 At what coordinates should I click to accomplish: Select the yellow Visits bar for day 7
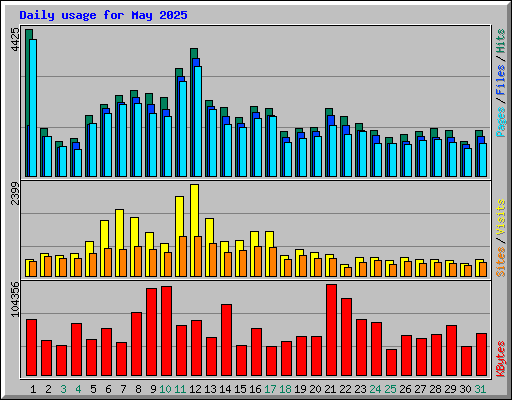coord(120,243)
